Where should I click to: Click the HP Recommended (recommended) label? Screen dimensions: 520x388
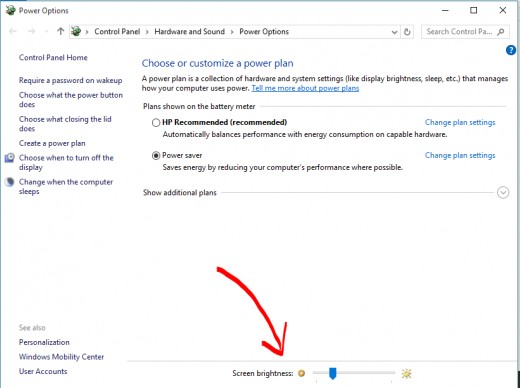pos(224,122)
